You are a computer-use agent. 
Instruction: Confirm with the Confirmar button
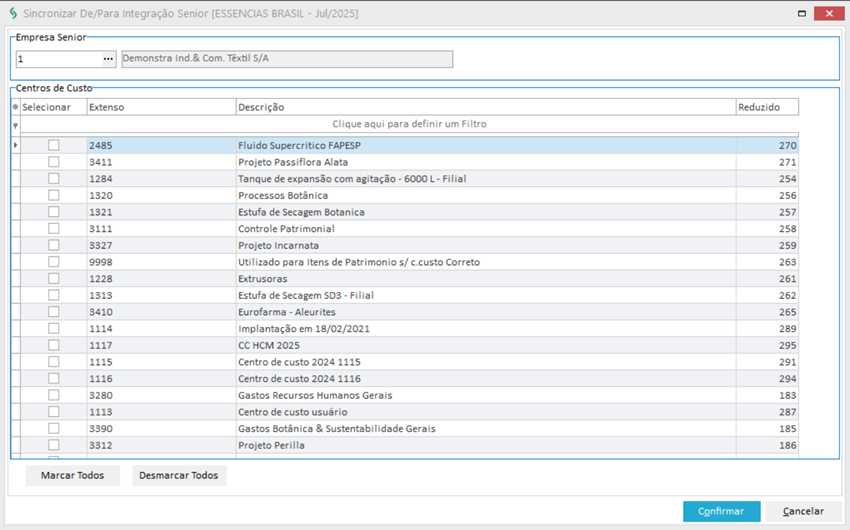(x=721, y=511)
